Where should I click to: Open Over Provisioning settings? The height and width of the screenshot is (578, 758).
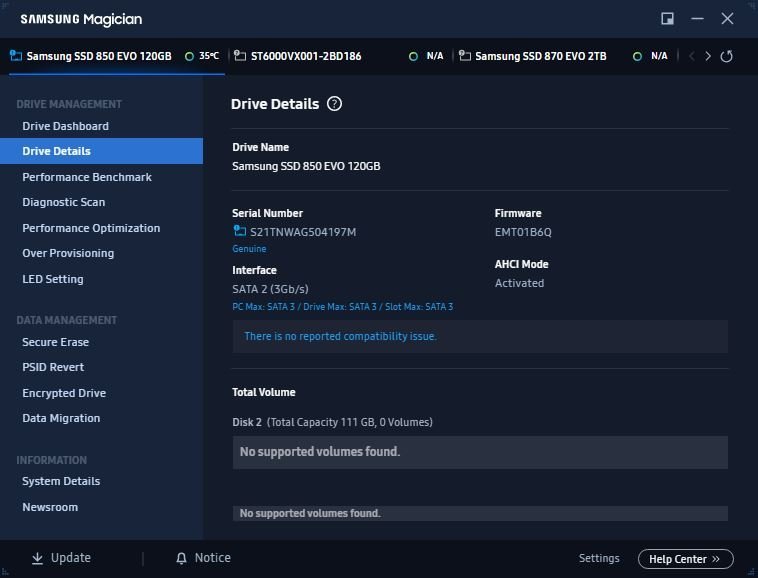point(68,253)
